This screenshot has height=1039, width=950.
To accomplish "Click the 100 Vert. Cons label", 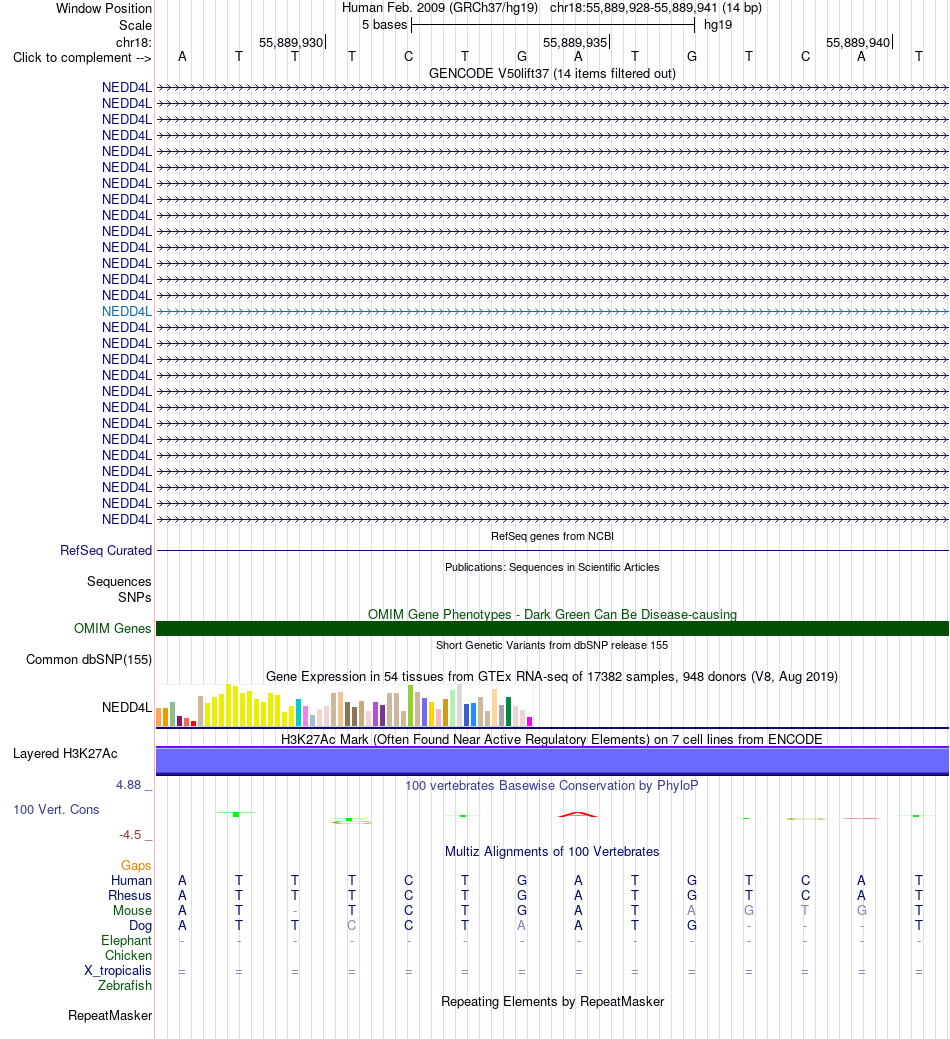I will (x=56, y=810).
